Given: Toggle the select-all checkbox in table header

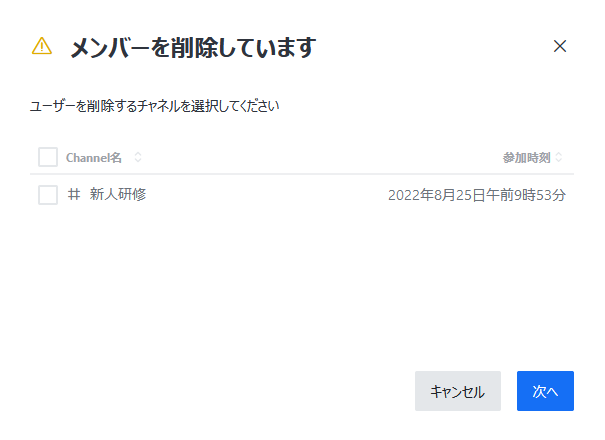Looking at the screenshot, I should point(48,157).
